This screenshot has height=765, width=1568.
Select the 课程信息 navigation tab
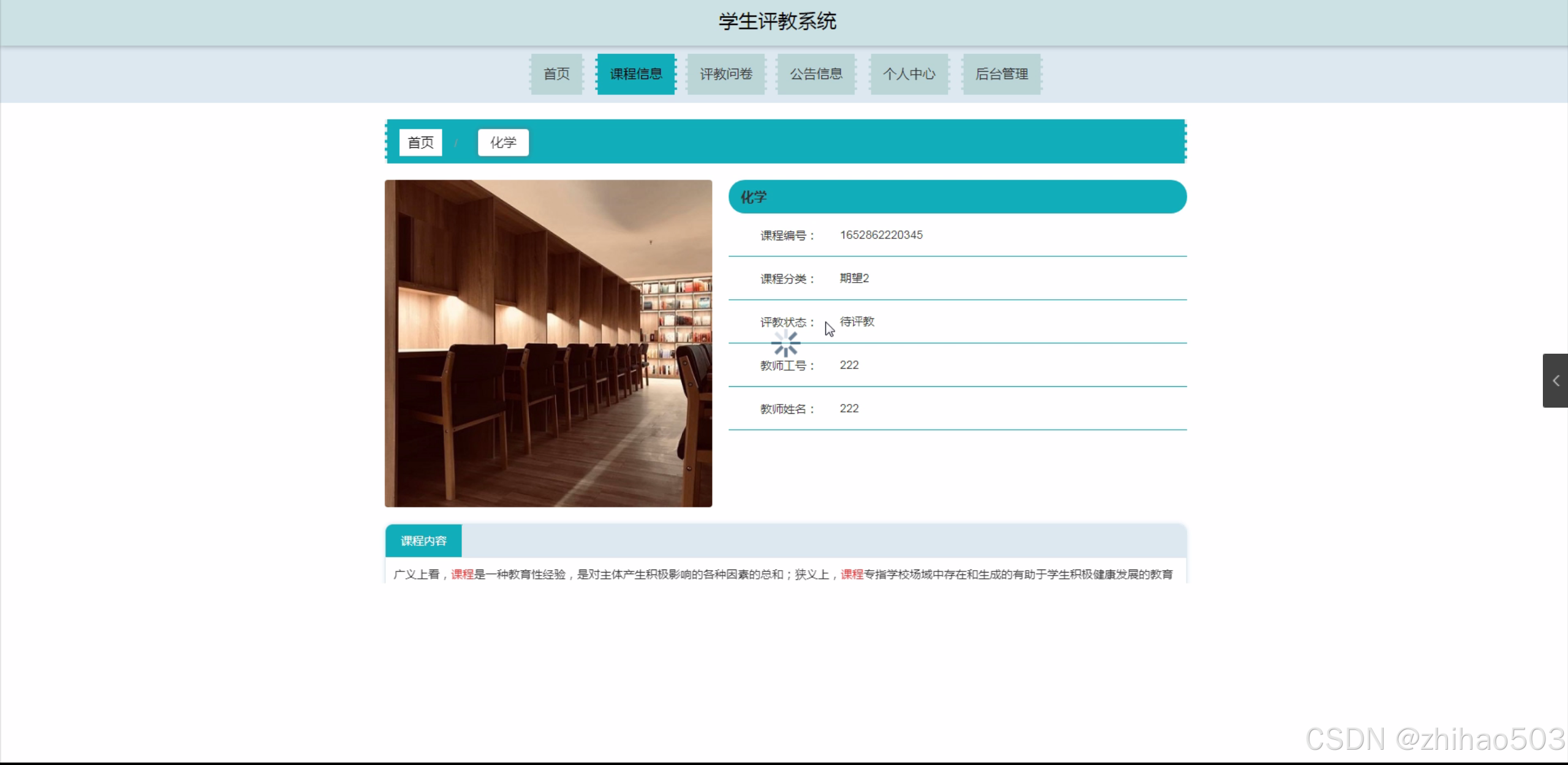click(636, 74)
